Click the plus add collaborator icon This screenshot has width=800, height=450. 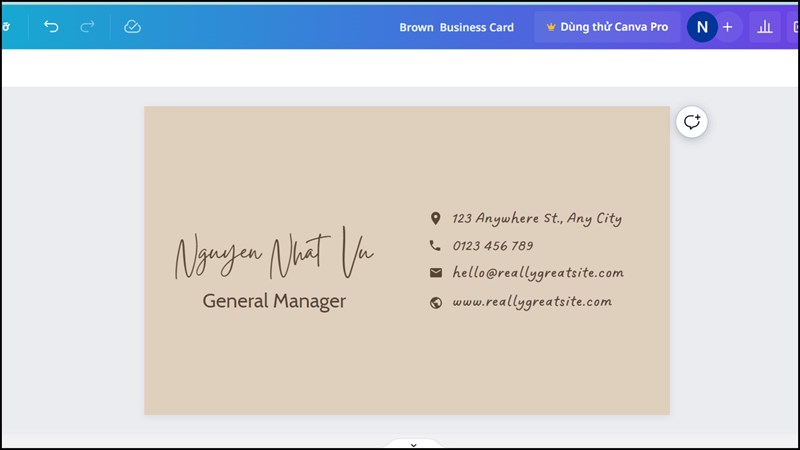click(x=728, y=27)
